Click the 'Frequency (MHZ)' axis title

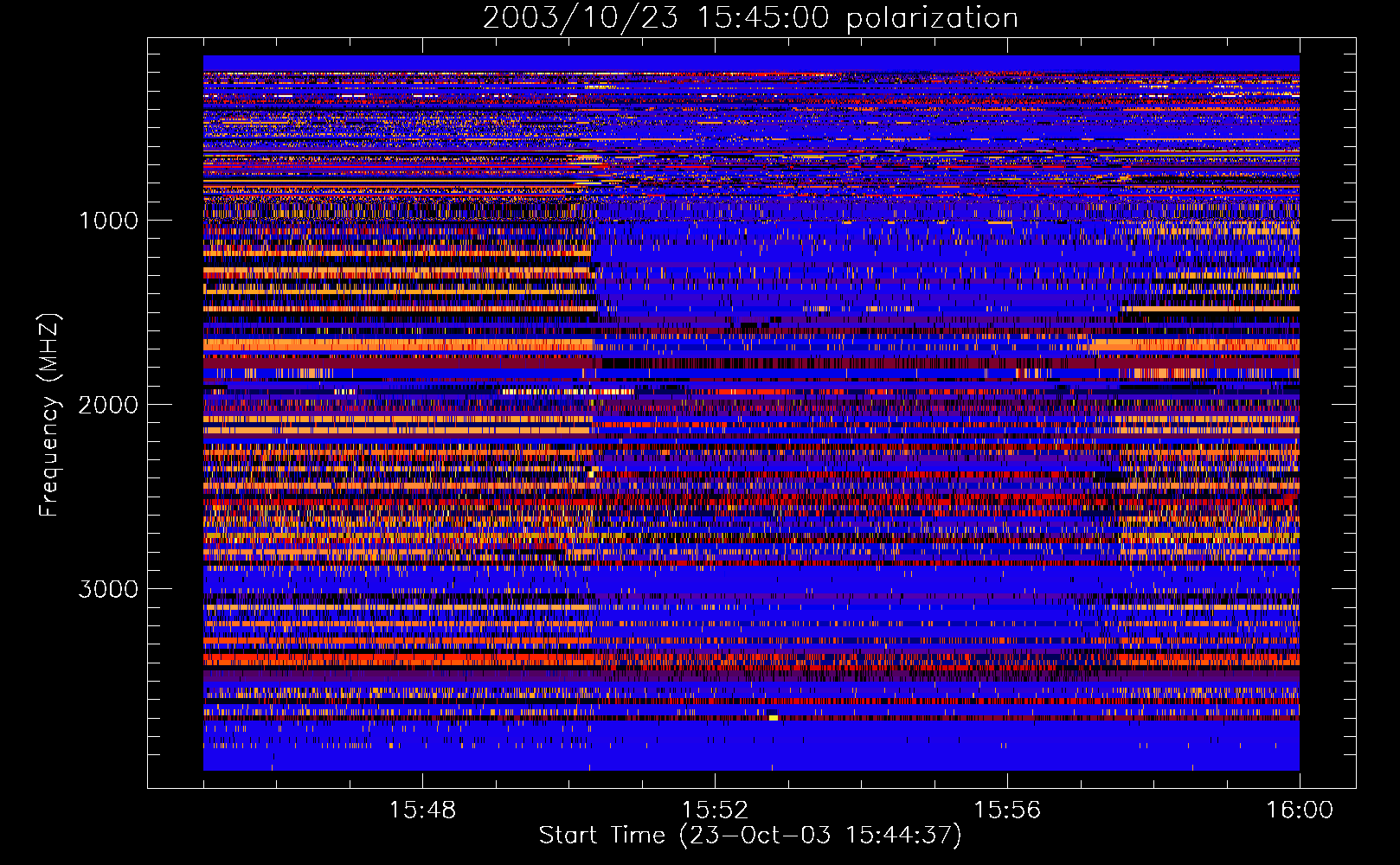(x=49, y=415)
